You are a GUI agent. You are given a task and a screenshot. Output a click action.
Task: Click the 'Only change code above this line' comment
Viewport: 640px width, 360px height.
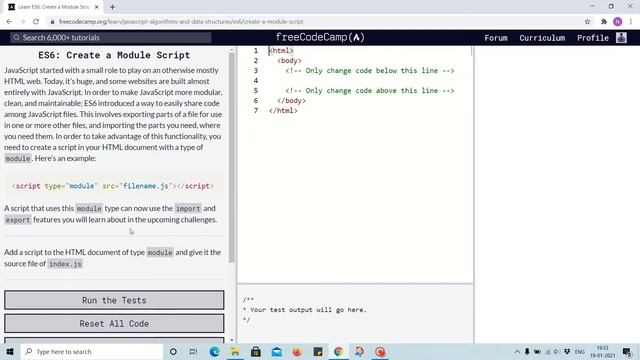pyautogui.click(x=370, y=91)
